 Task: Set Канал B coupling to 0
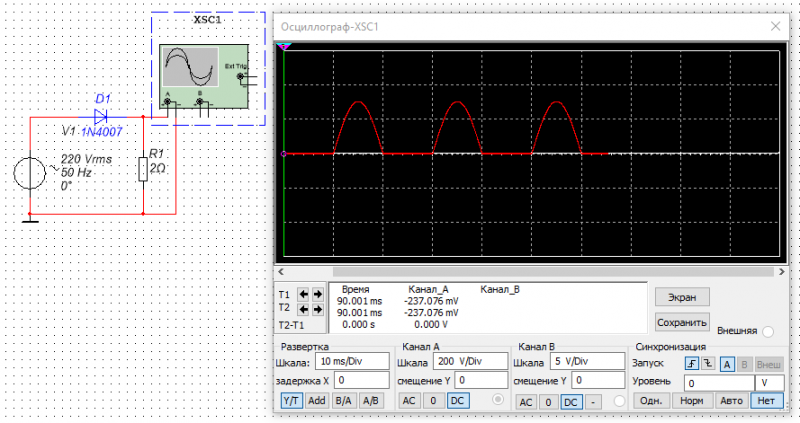(x=548, y=402)
